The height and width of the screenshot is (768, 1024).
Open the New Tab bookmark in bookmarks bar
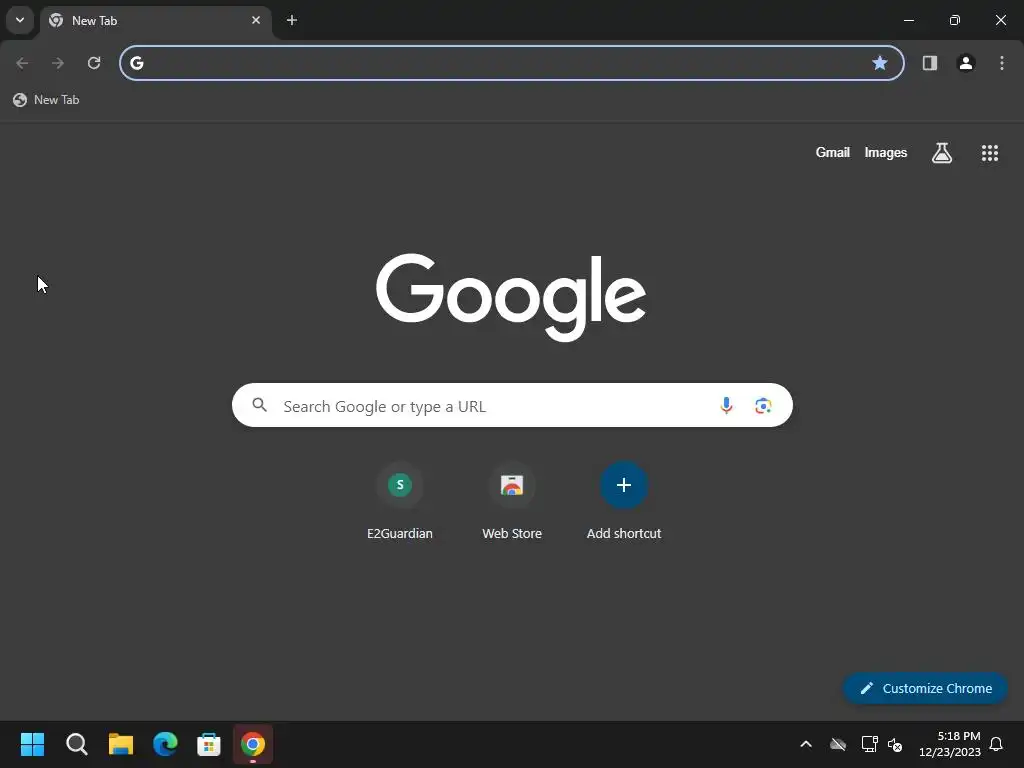tap(46, 100)
